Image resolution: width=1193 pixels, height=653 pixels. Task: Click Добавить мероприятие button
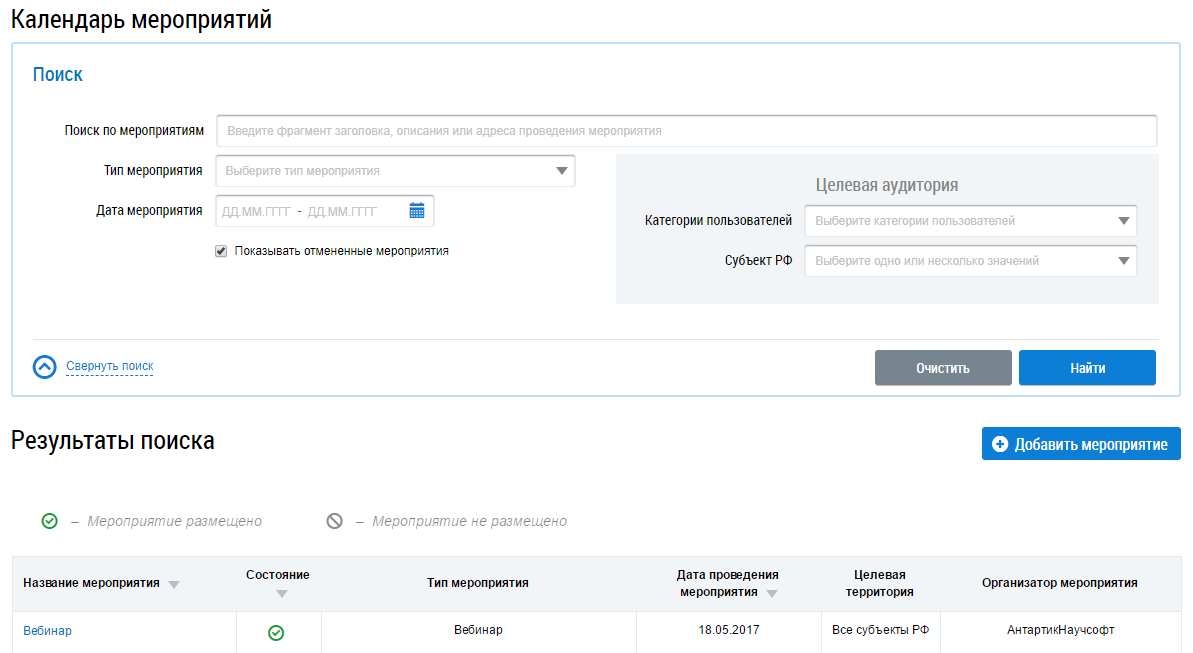pos(1080,444)
